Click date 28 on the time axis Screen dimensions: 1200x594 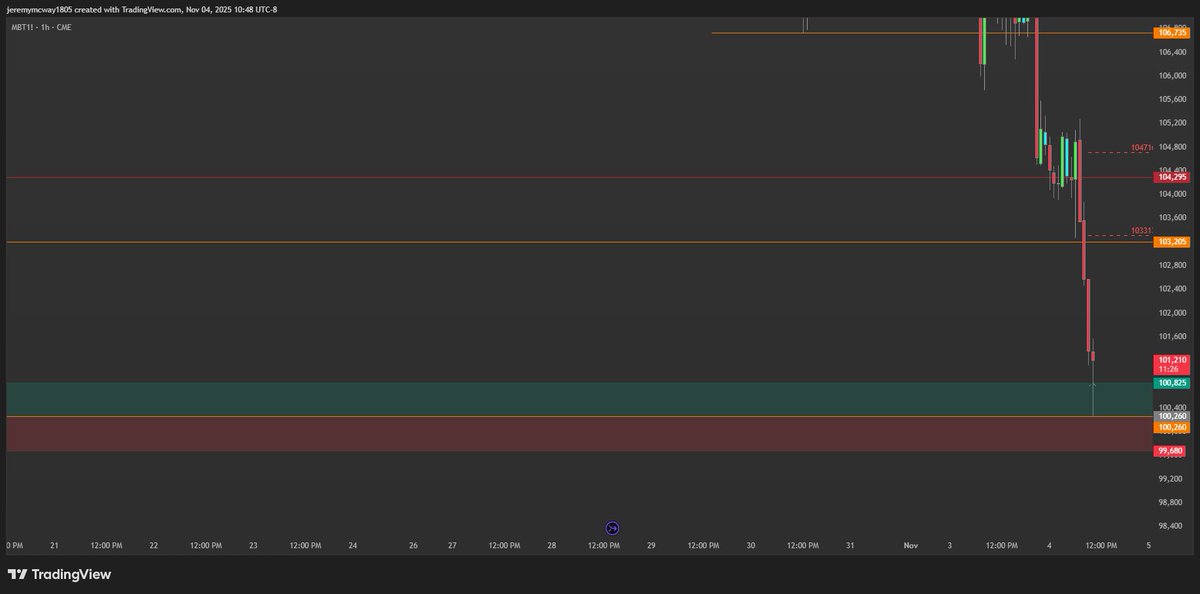pos(552,546)
